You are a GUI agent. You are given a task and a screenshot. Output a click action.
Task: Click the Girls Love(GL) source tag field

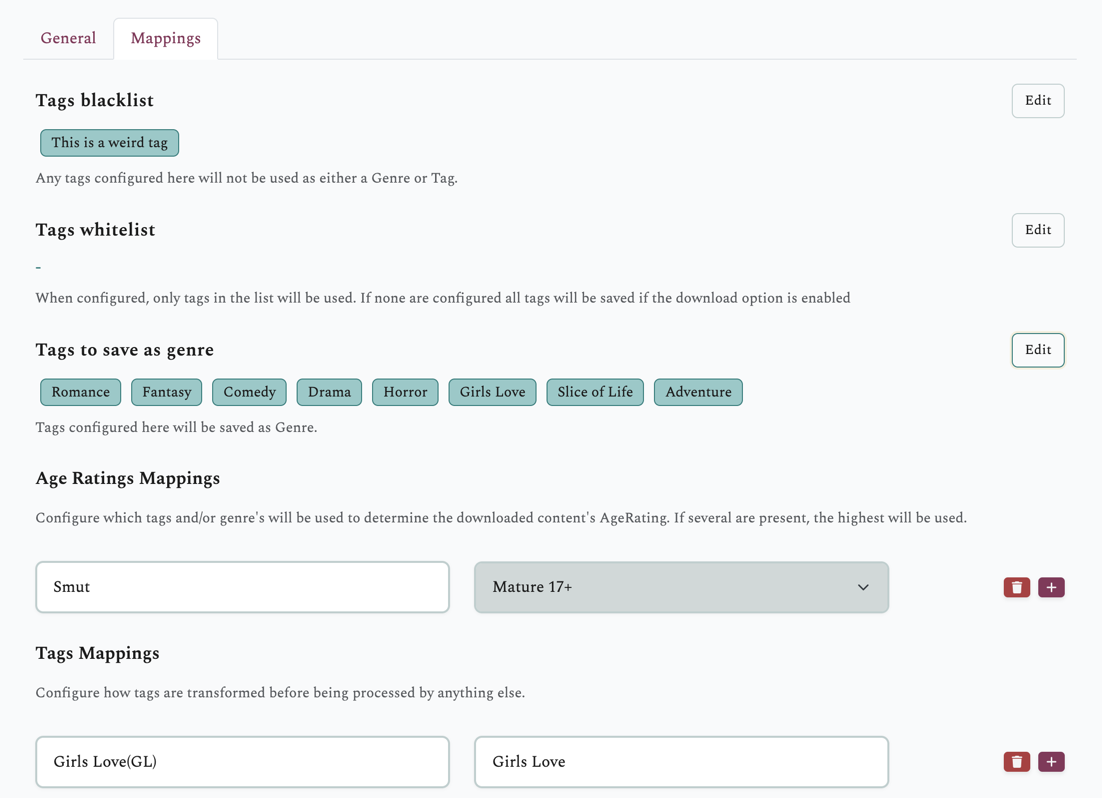pos(242,761)
